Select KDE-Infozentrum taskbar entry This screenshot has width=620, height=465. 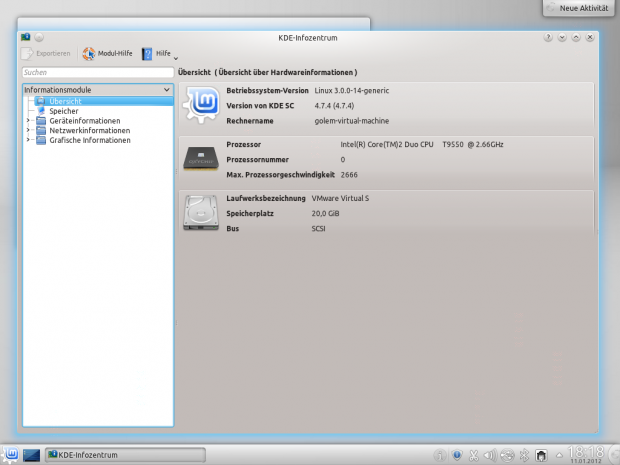[x=125, y=455]
